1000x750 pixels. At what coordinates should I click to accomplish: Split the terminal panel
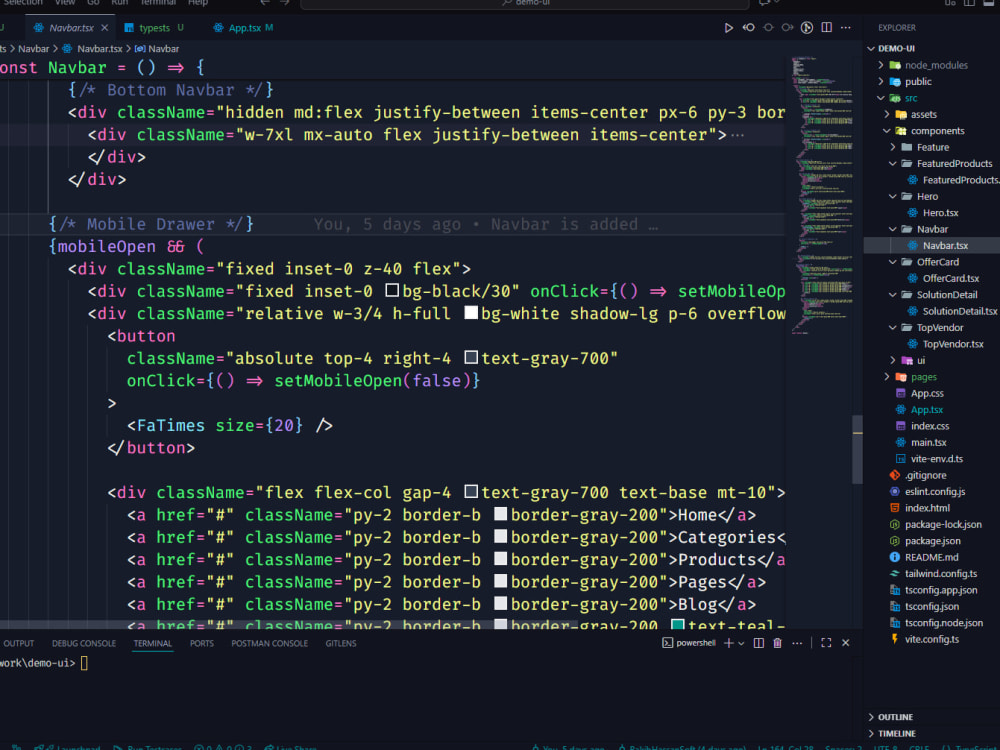tap(758, 643)
